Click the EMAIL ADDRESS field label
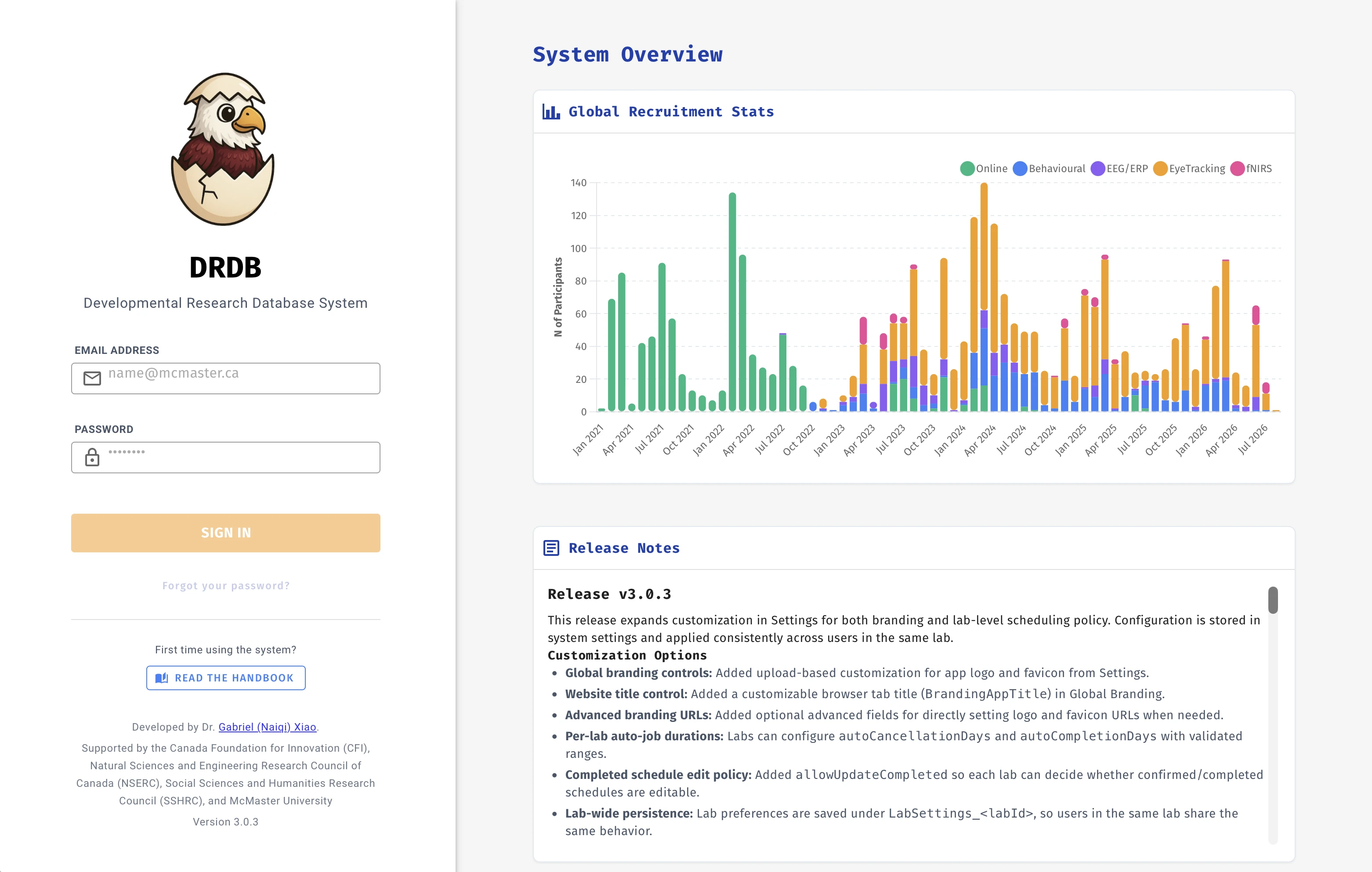This screenshot has height=872, width=1372. click(x=117, y=350)
